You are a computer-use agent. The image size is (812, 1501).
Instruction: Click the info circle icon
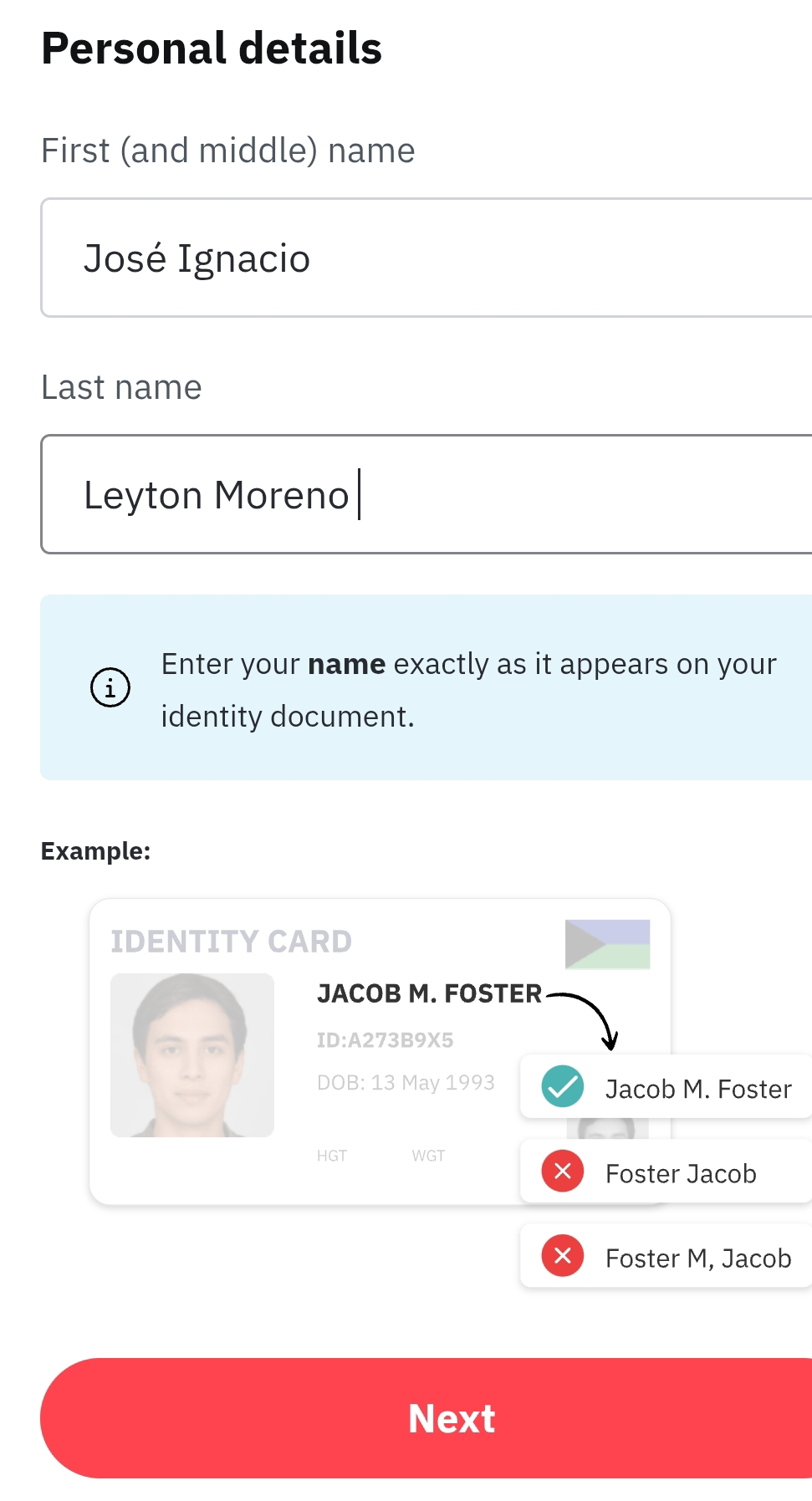coord(110,687)
